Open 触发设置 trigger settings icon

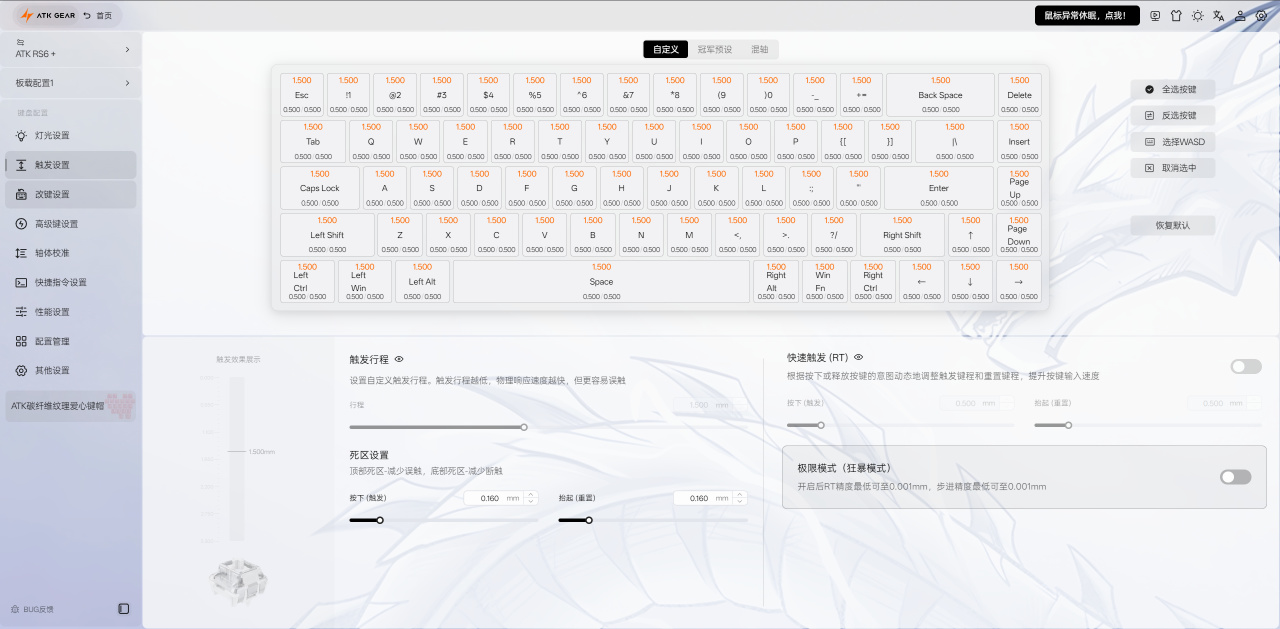(x=21, y=165)
